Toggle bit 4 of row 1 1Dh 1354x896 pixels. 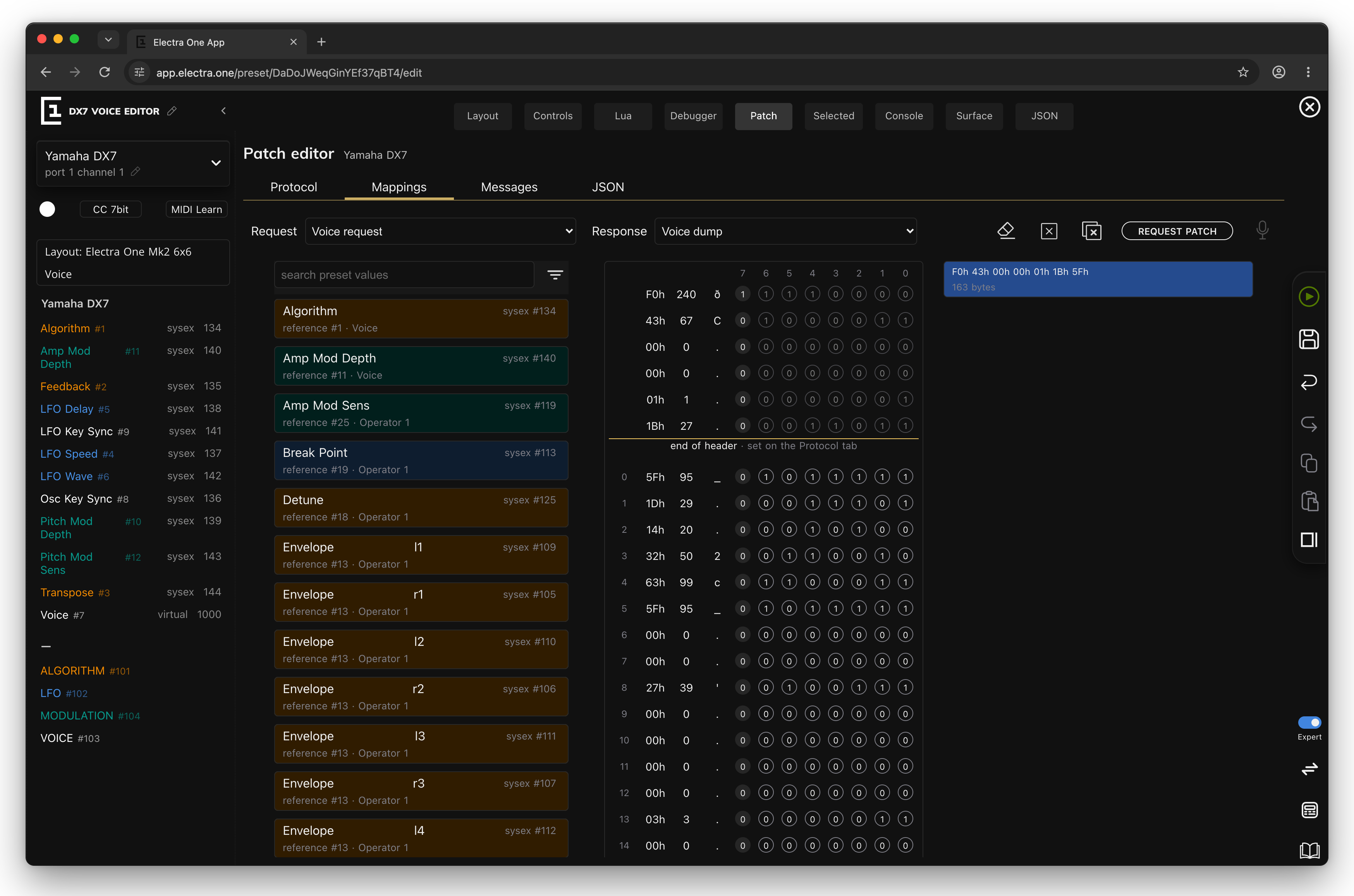pyautogui.click(x=812, y=503)
